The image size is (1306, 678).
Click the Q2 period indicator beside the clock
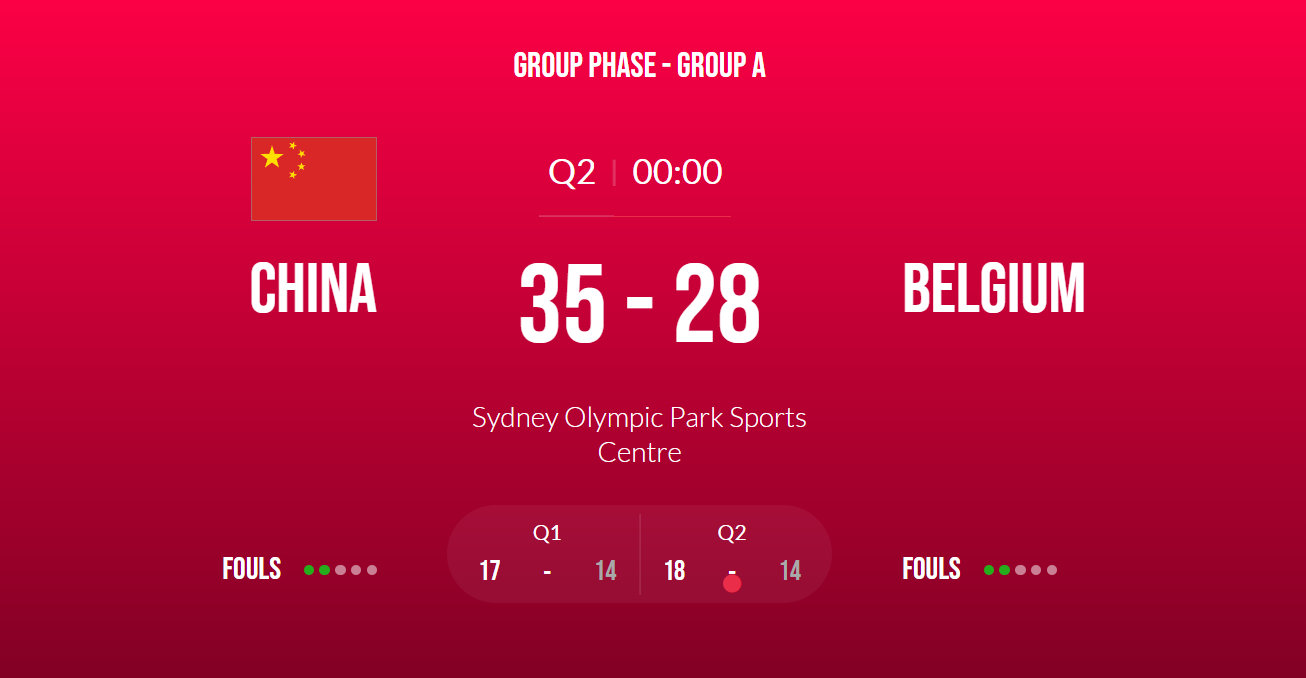pyautogui.click(x=572, y=172)
